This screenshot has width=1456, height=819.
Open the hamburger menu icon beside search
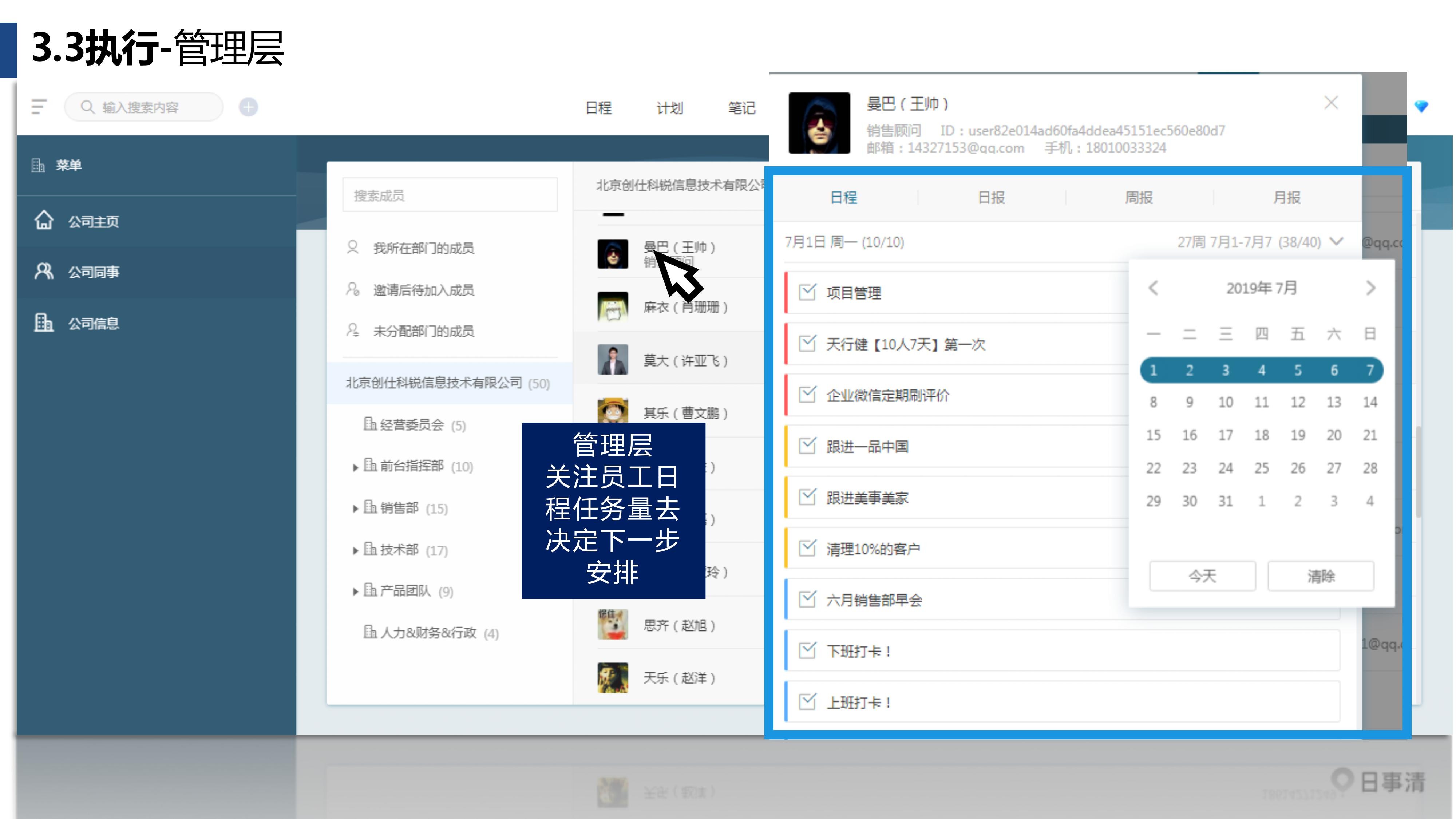pyautogui.click(x=39, y=107)
